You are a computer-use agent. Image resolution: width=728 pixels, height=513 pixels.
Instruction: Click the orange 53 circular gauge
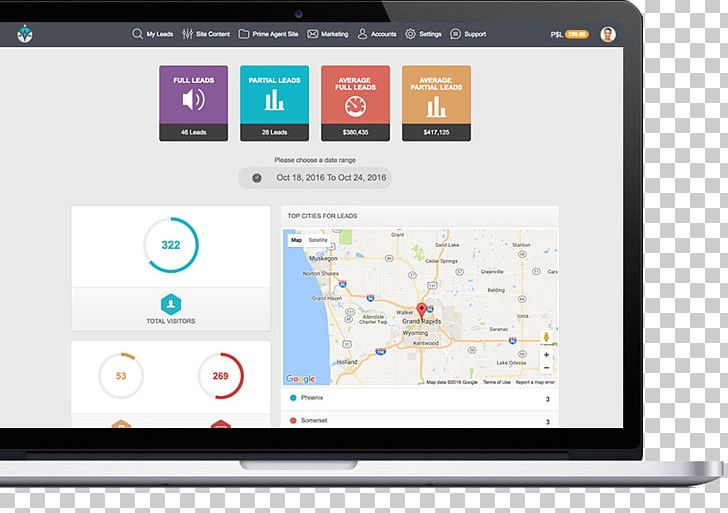121,376
